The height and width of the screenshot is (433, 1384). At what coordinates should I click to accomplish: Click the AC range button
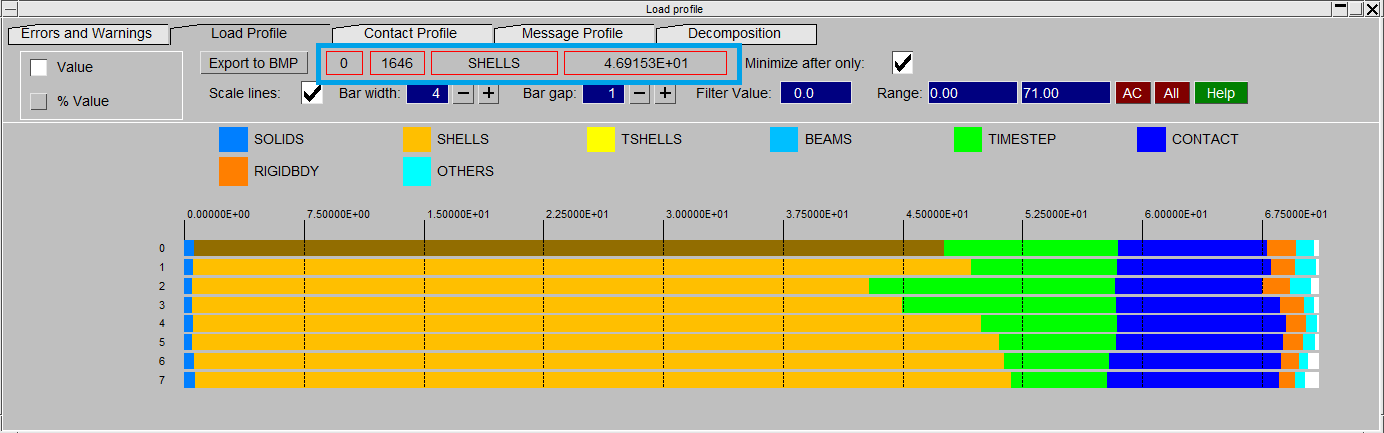tap(1132, 93)
